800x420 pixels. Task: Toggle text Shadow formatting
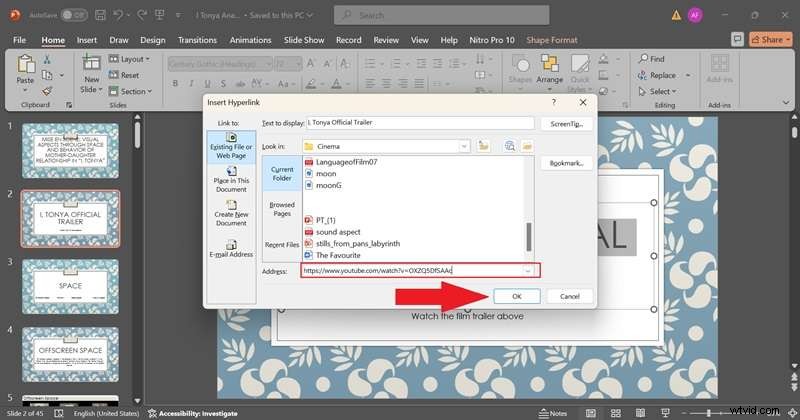pos(223,83)
